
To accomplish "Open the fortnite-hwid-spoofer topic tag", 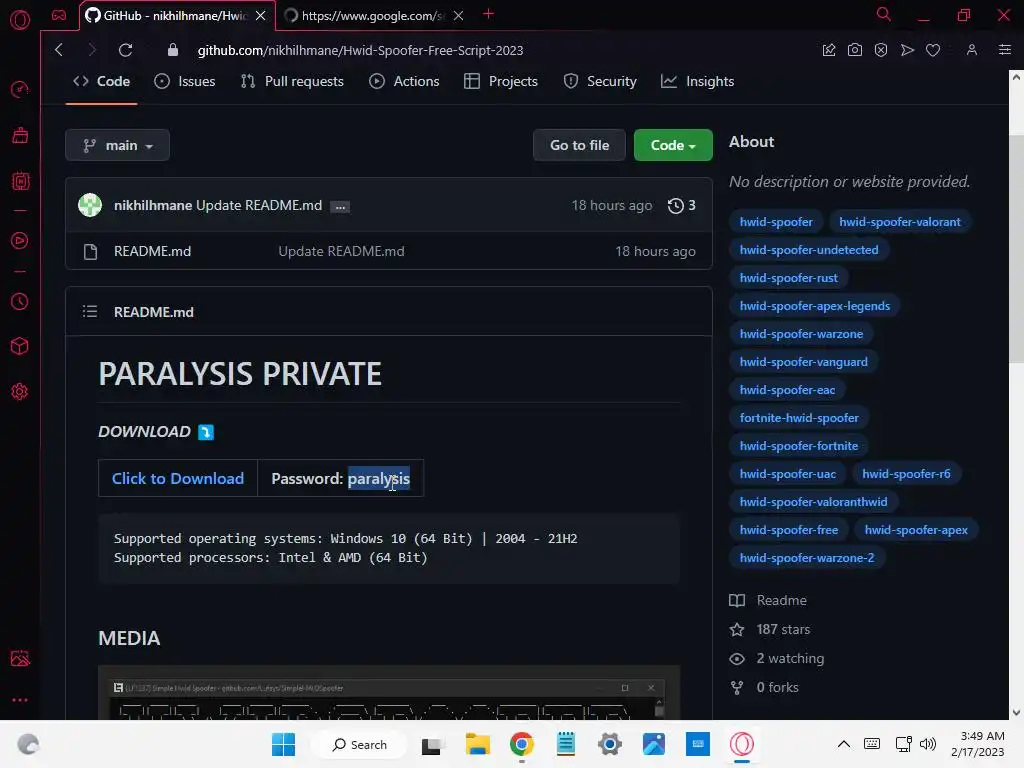I will coord(799,418).
